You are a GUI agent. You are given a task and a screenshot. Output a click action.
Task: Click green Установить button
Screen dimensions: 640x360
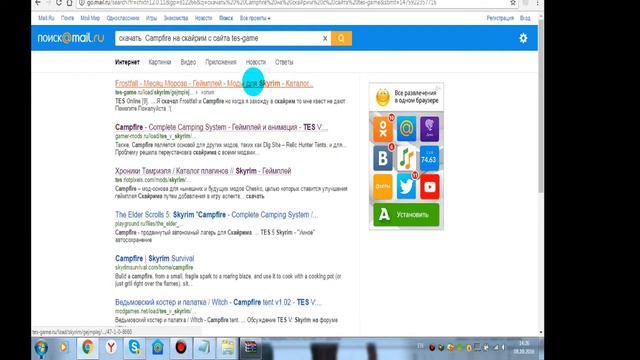tap(406, 215)
